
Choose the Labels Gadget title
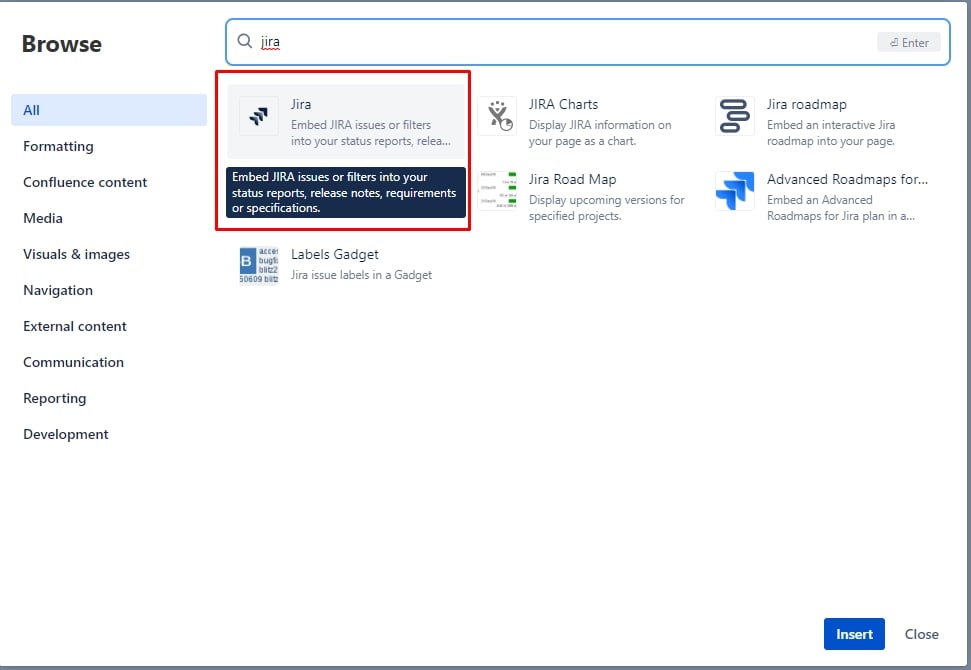(334, 254)
